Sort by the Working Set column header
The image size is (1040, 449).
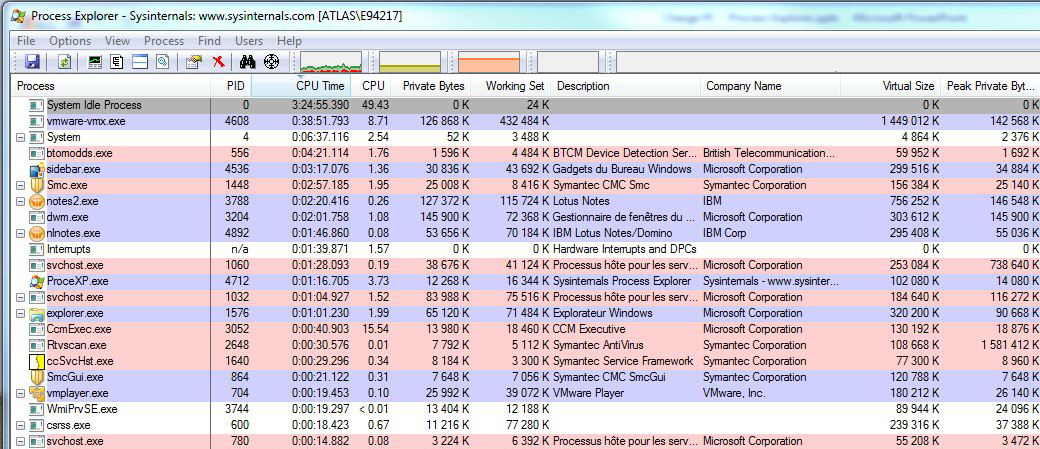(x=511, y=86)
